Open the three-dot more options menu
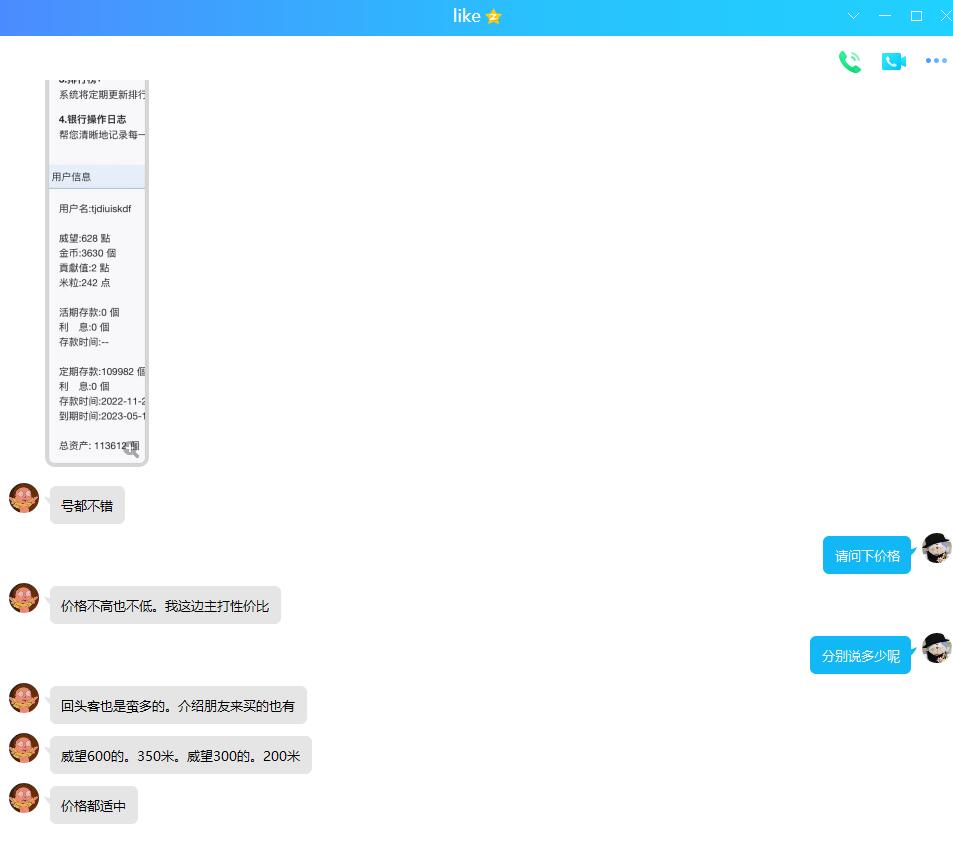The width and height of the screenshot is (953, 847). [936, 62]
